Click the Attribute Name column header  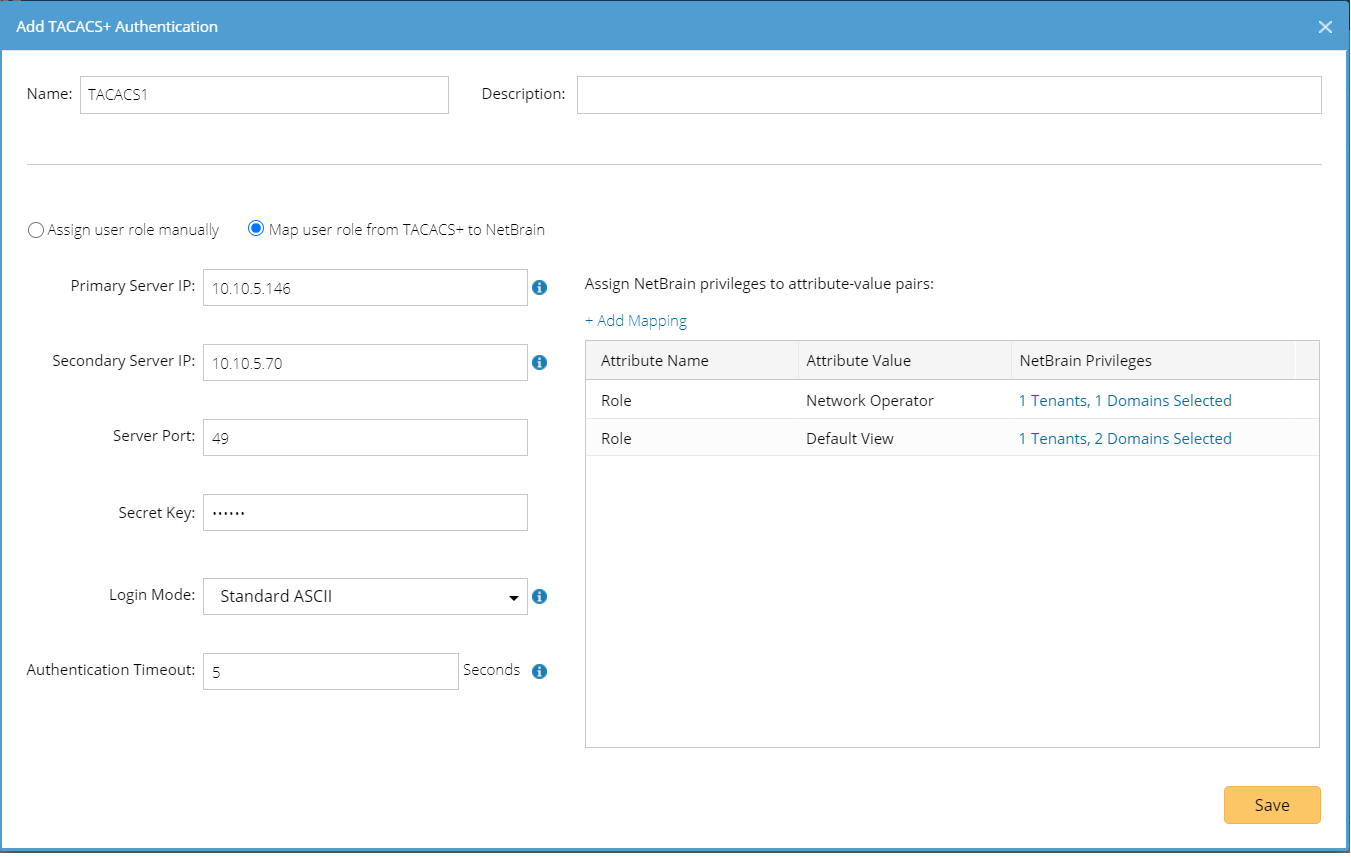[x=692, y=360]
